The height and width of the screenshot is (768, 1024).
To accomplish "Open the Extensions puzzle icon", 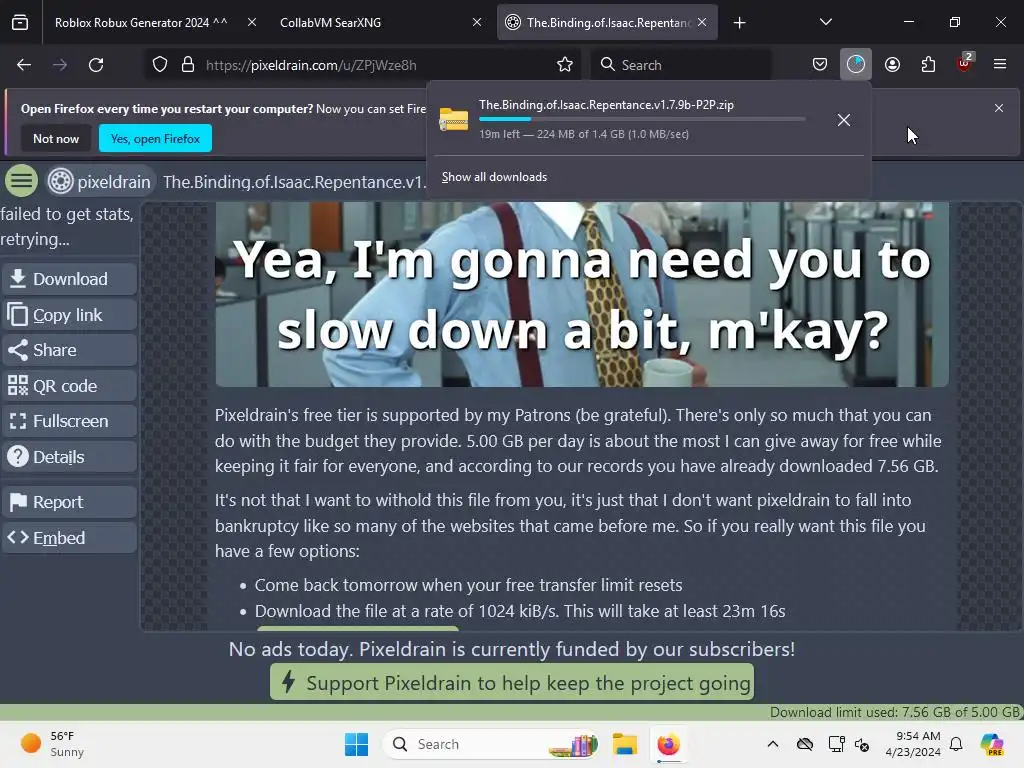I will click(x=928, y=64).
